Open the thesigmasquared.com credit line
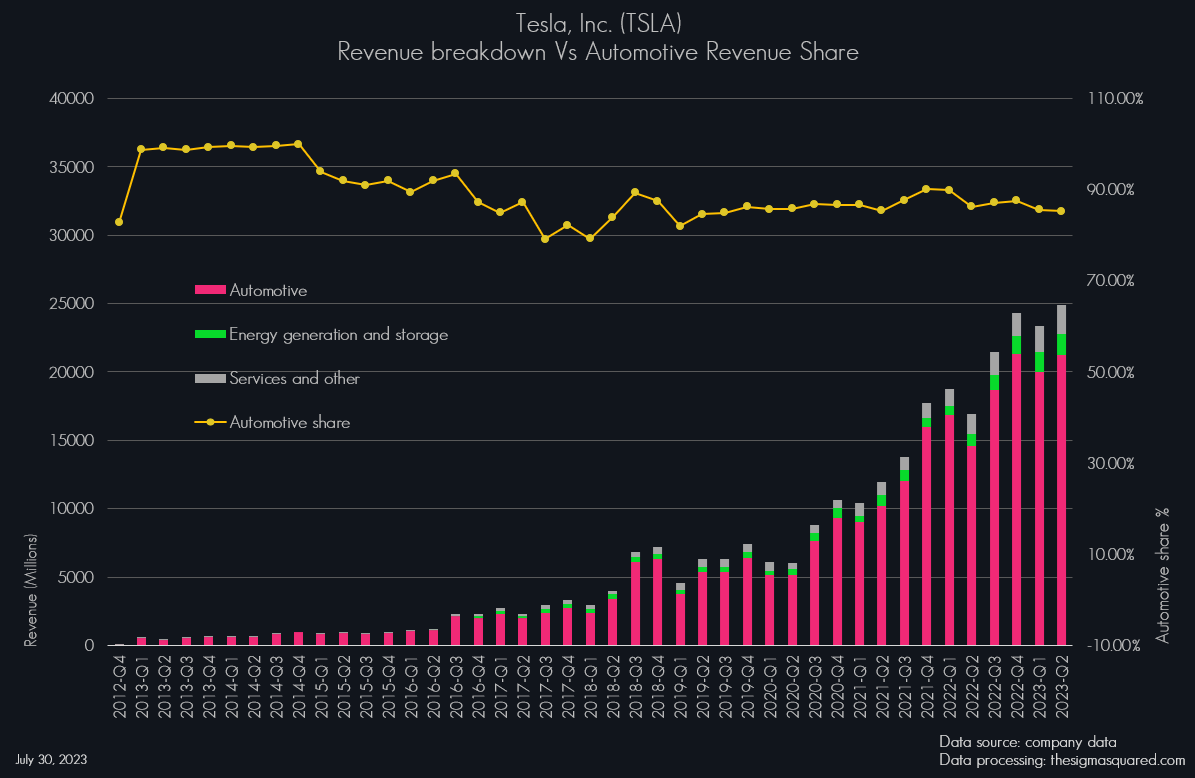Viewport: 1195px width, 778px height. [x=1062, y=760]
